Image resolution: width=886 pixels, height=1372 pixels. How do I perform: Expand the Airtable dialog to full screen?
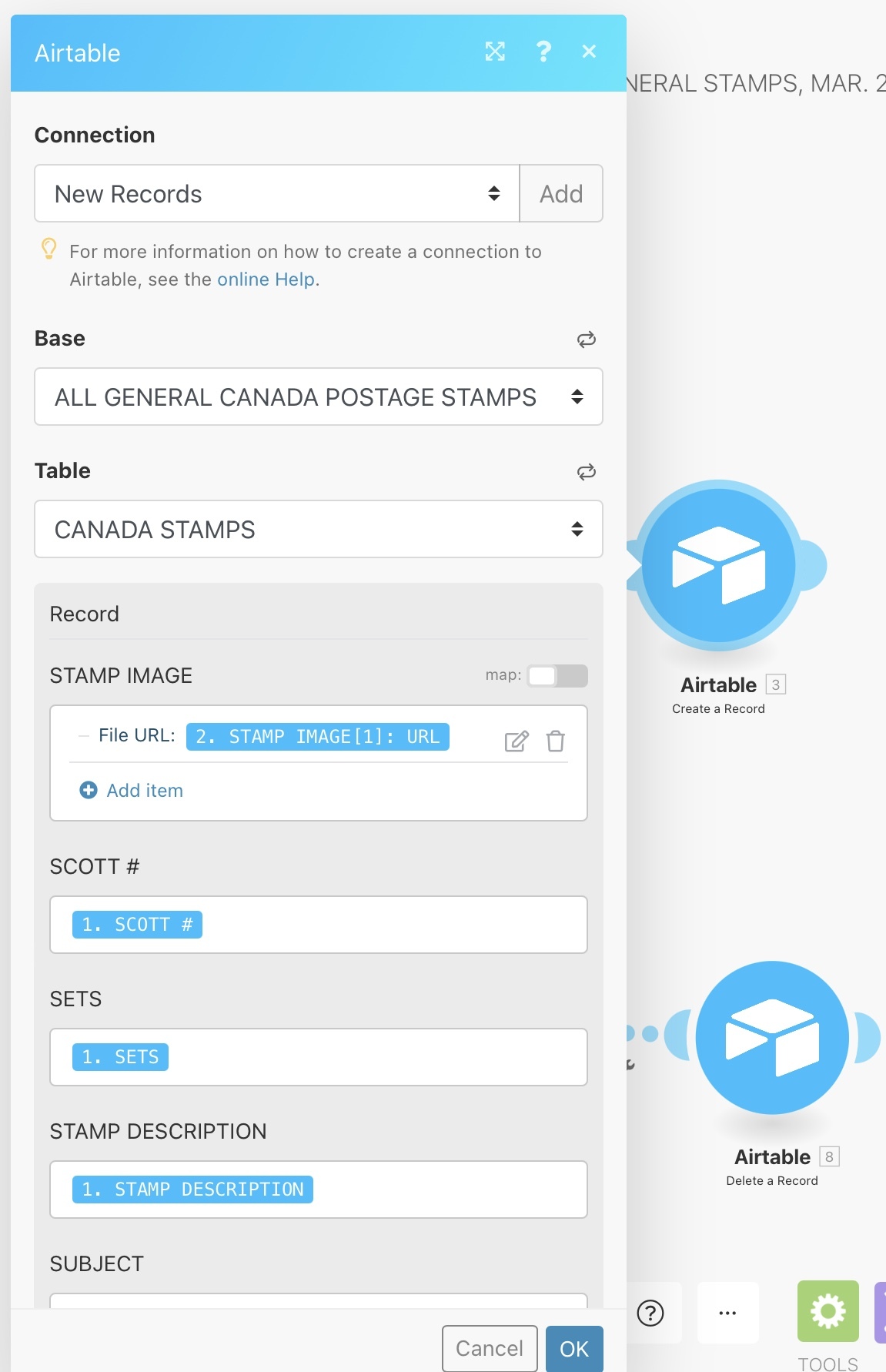495,52
